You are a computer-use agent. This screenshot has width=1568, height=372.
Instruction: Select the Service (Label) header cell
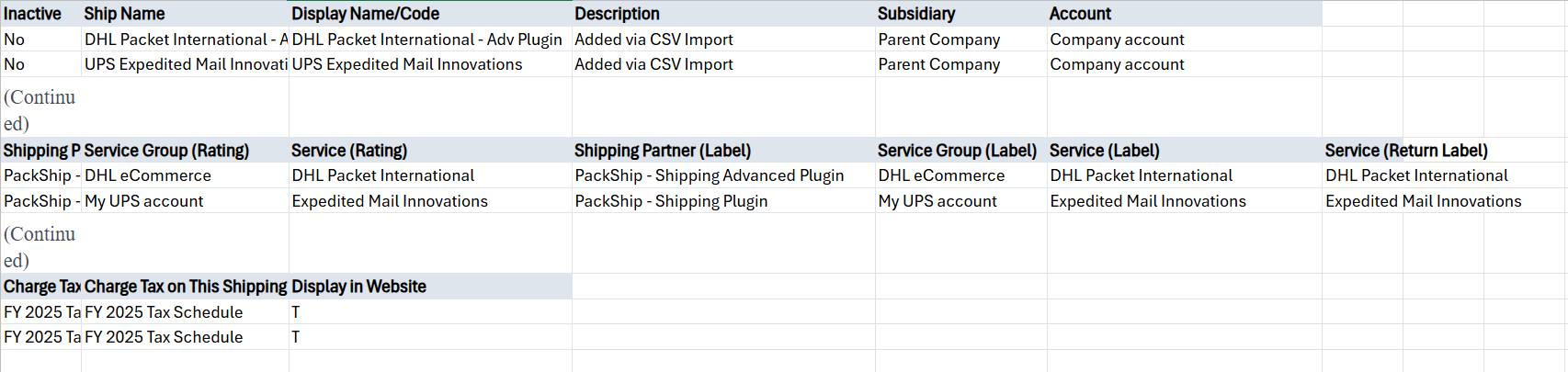coord(1184,151)
